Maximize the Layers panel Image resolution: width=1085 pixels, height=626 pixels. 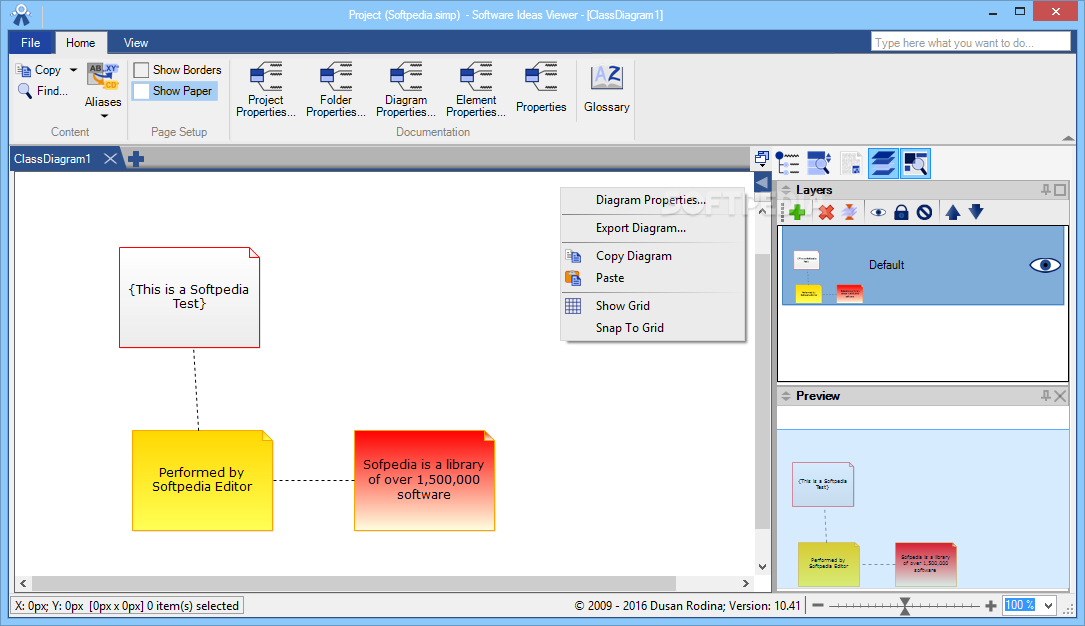(x=1060, y=190)
